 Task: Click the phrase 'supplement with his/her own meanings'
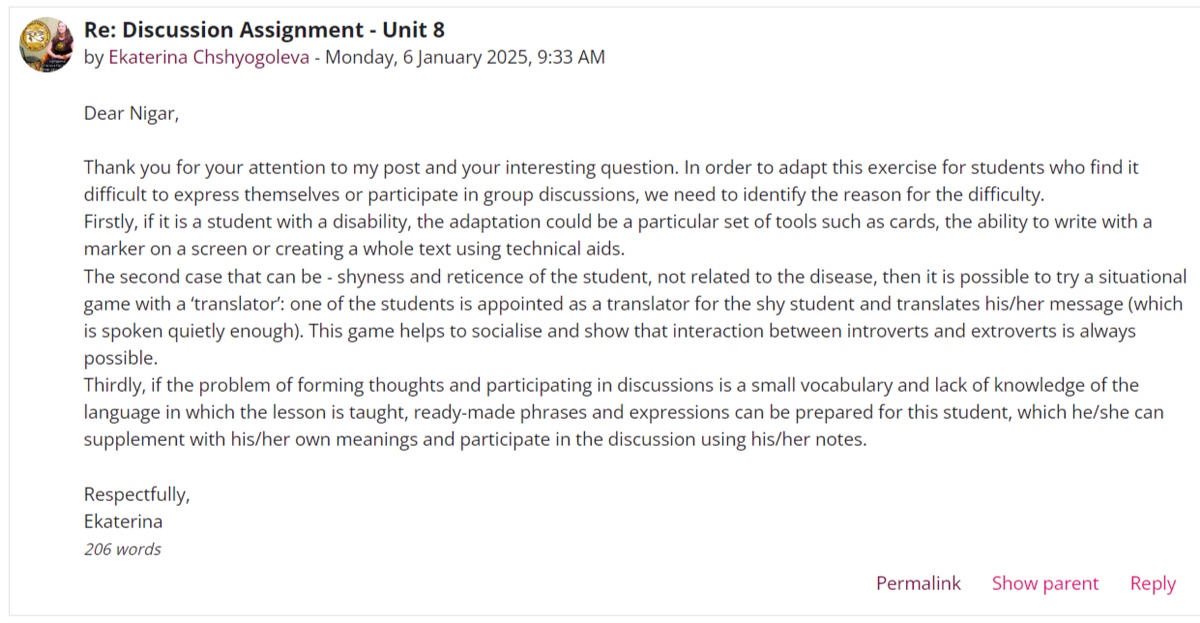240,439
